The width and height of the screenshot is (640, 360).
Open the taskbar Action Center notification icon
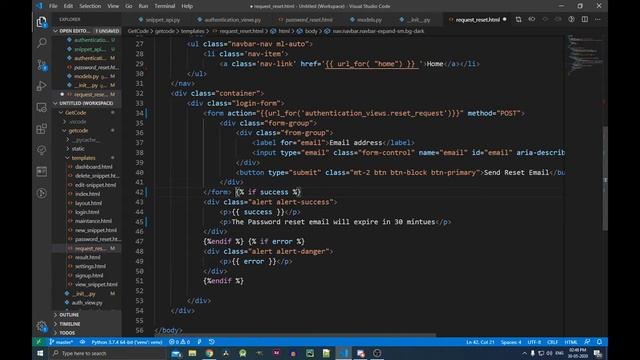point(598,353)
